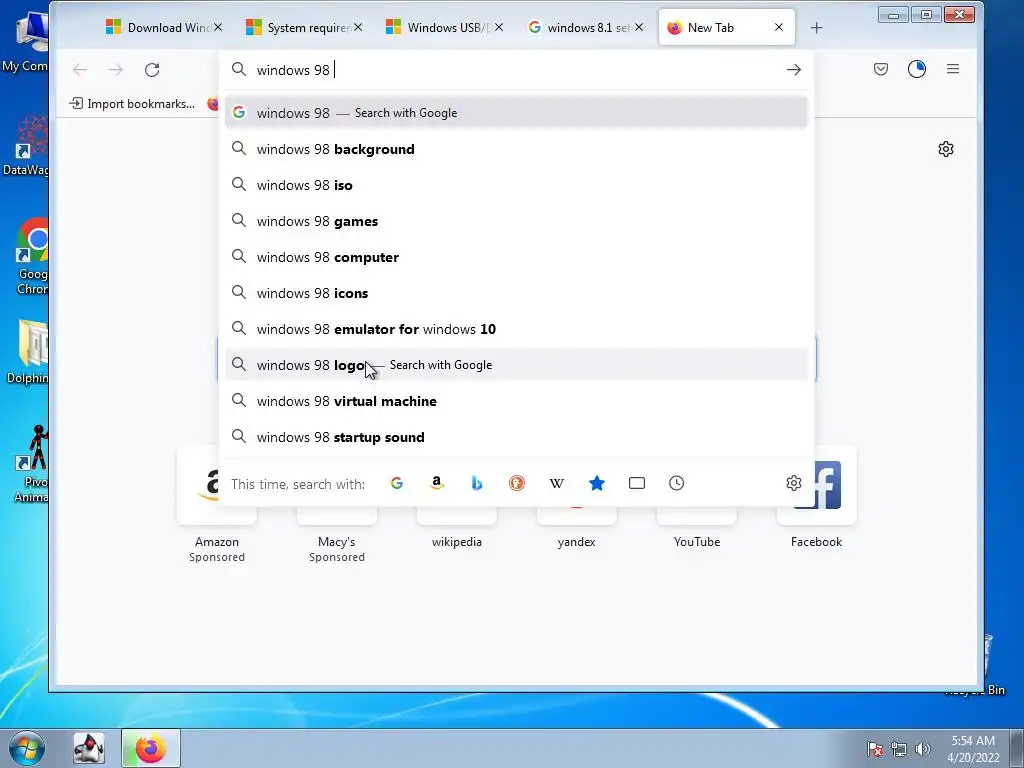Close the Windows USB/DVD tab

pyautogui.click(x=499, y=27)
